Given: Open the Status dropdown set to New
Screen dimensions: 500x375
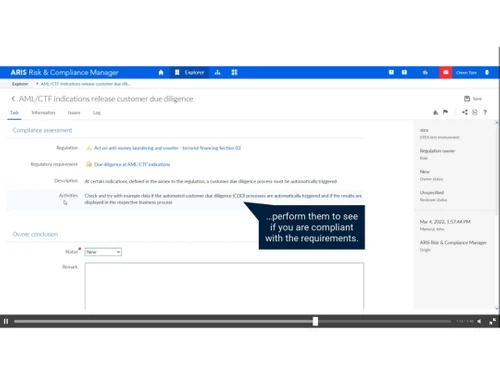Looking at the screenshot, I should (103, 252).
